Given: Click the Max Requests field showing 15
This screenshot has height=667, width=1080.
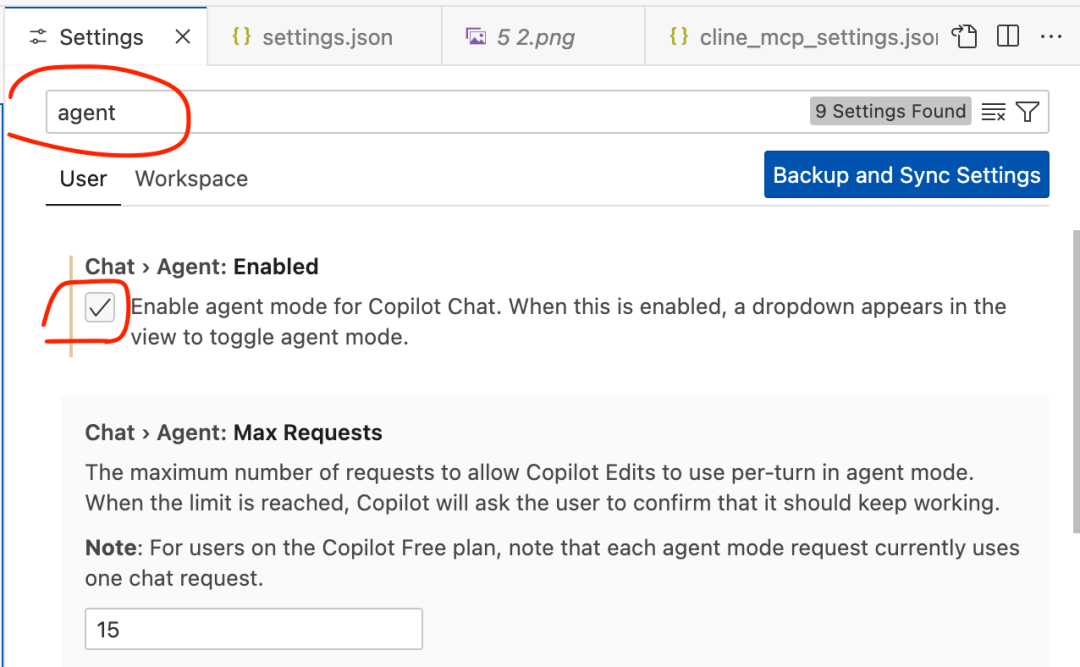Looking at the screenshot, I should [x=253, y=629].
